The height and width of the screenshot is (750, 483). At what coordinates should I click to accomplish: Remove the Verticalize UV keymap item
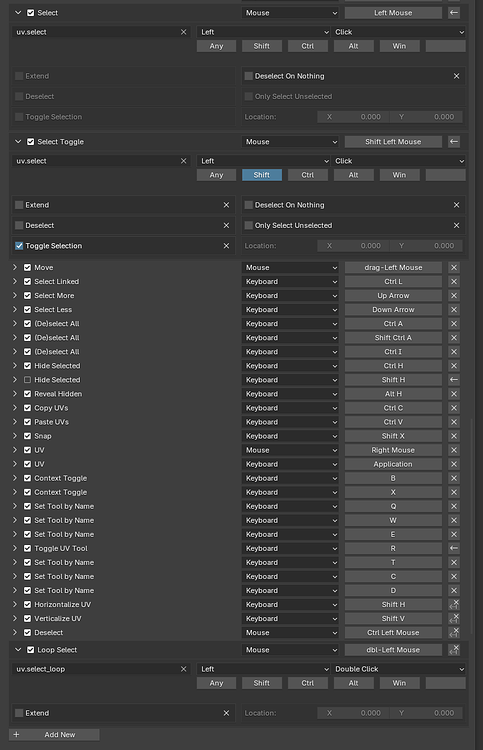pyautogui.click(x=454, y=618)
